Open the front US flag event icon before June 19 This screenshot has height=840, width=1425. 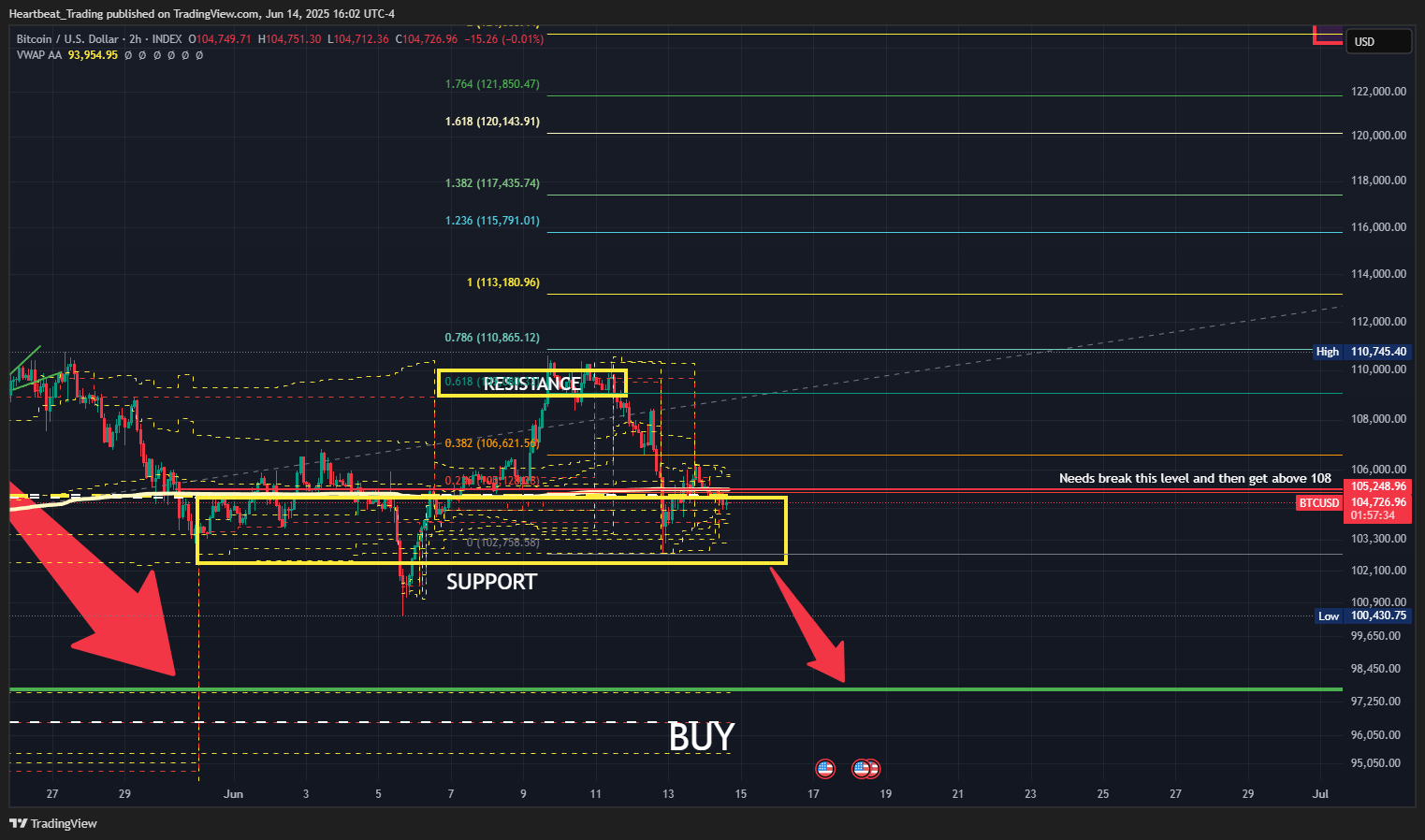click(x=862, y=769)
